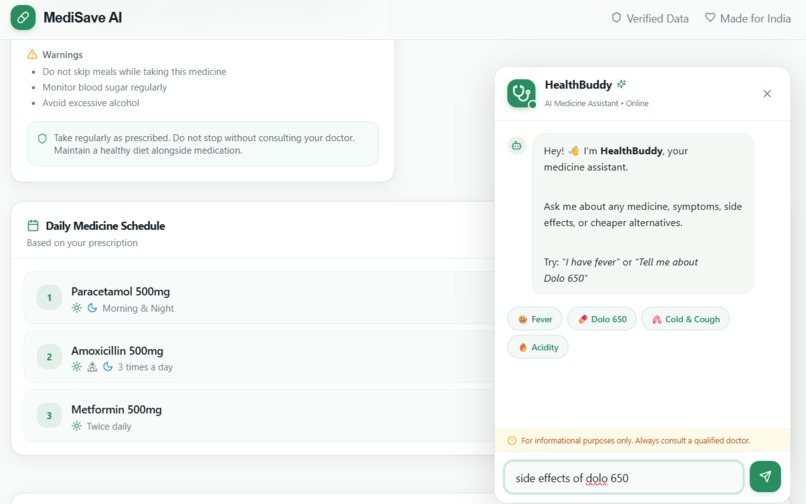Select the Dolo 650 quick suggestion chip
This screenshot has width=806, height=504.
602,319
